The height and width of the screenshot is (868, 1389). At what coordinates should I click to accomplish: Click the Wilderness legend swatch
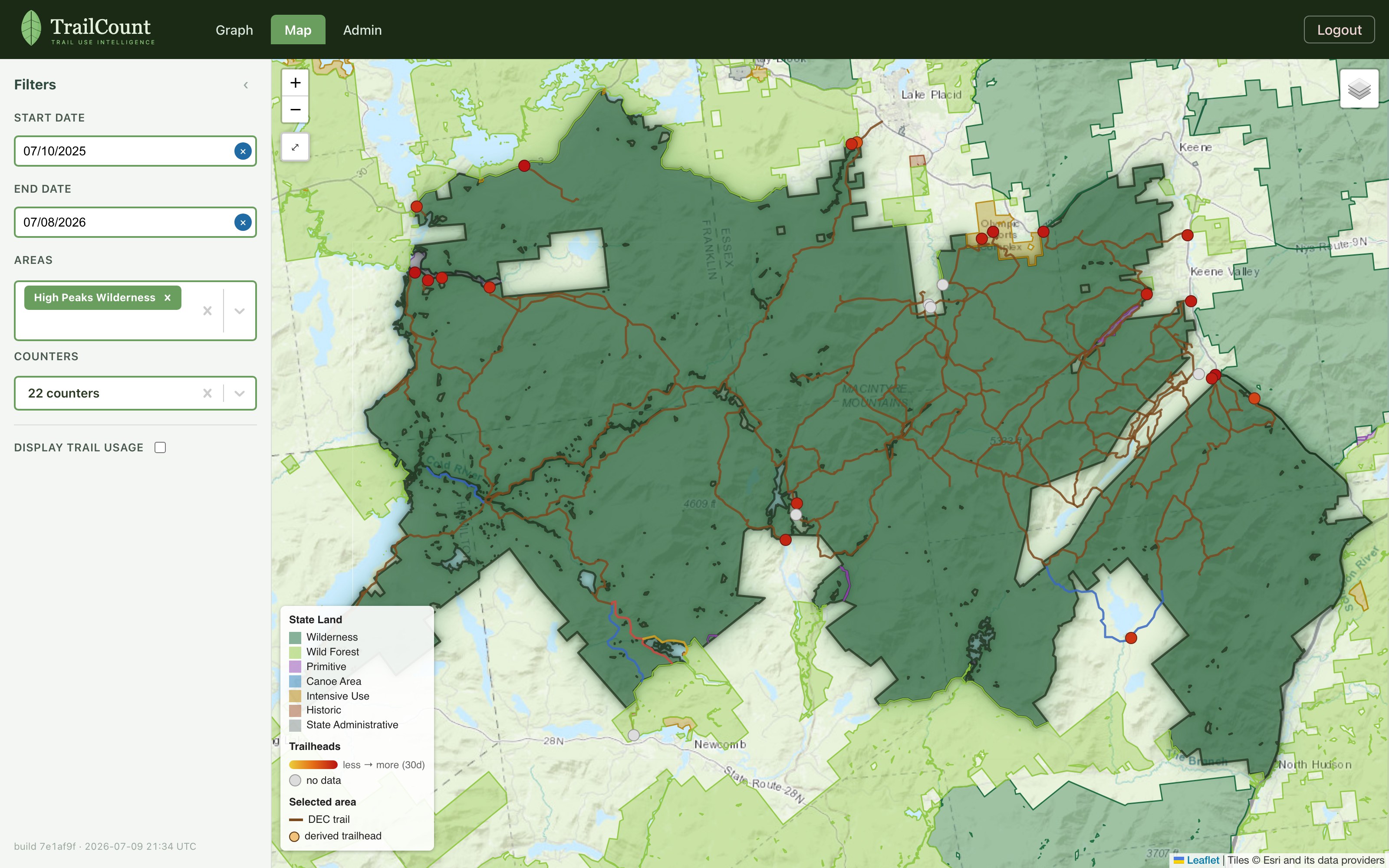coord(295,638)
